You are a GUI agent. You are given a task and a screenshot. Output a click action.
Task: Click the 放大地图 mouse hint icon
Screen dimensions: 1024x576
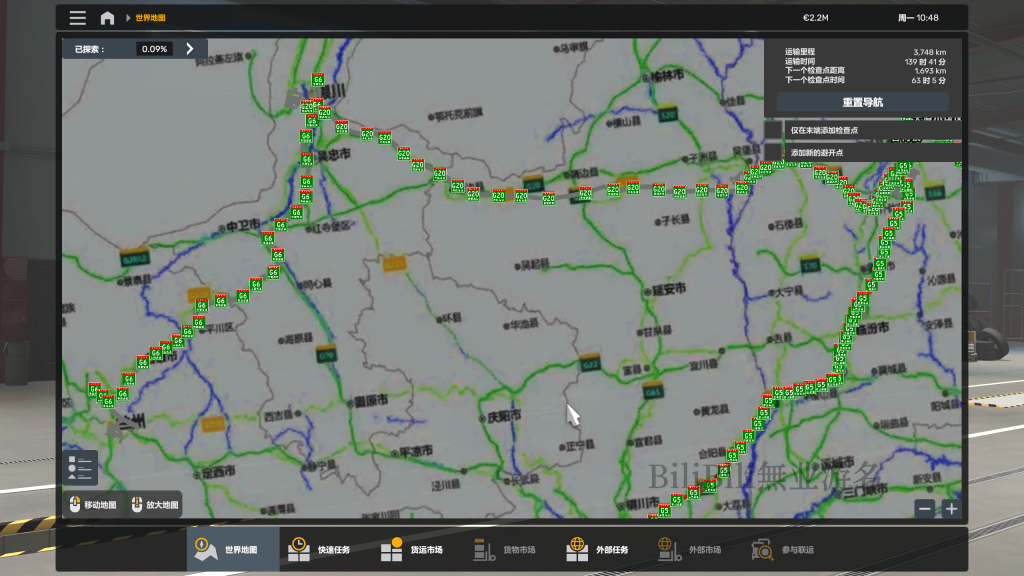[138, 505]
